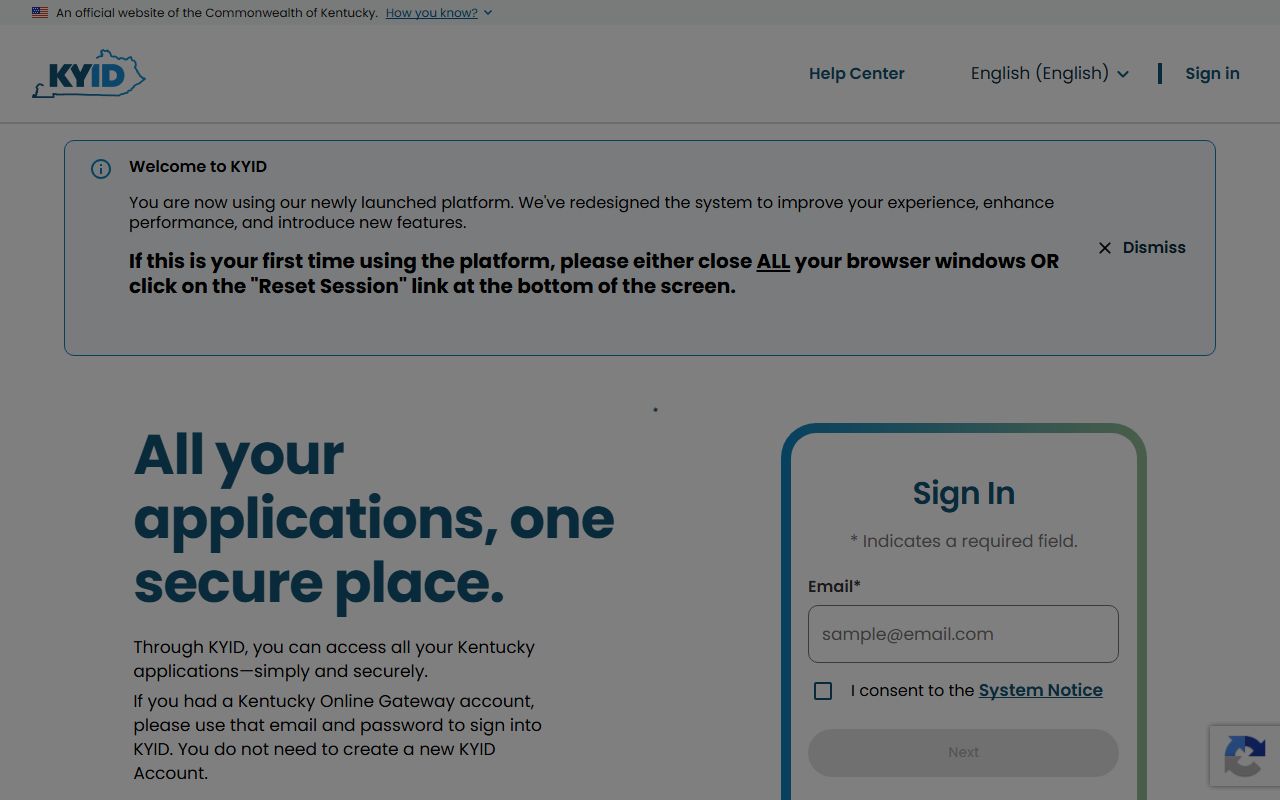Screen dimensions: 1280x800
Task: Click the "Email*" field label
Action: pos(834,587)
